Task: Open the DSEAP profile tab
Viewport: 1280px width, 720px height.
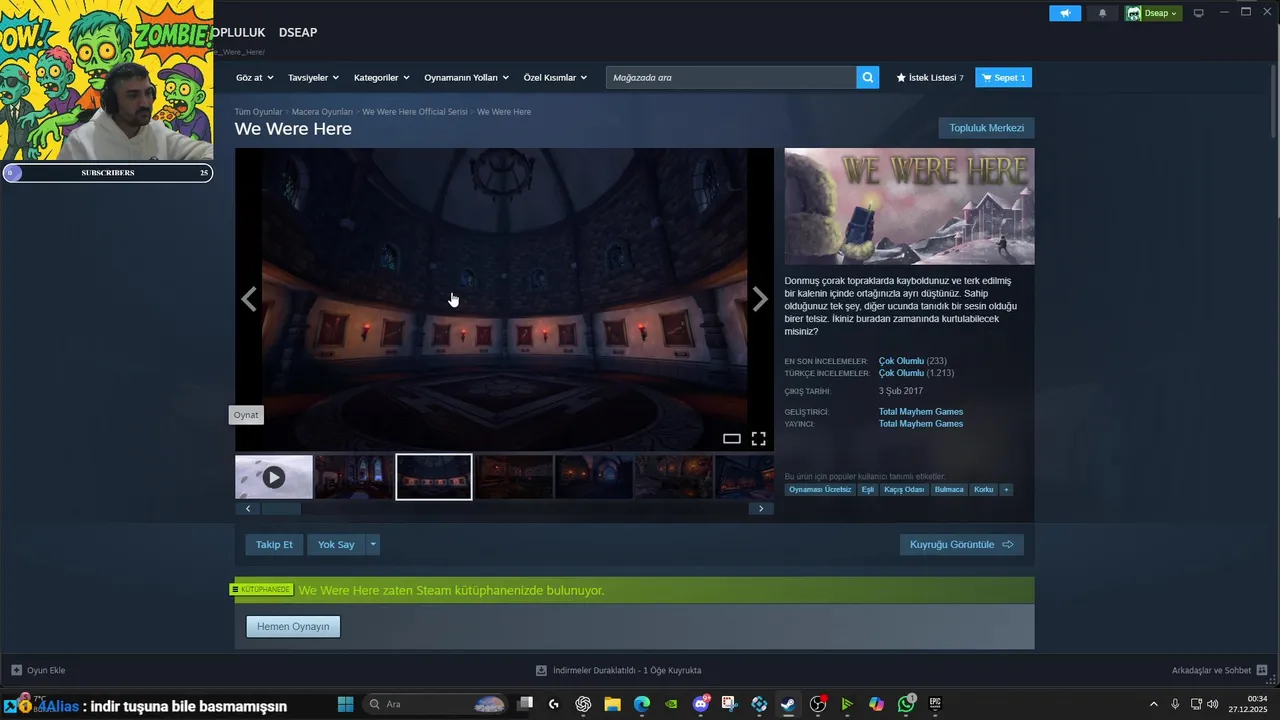Action: (x=298, y=32)
